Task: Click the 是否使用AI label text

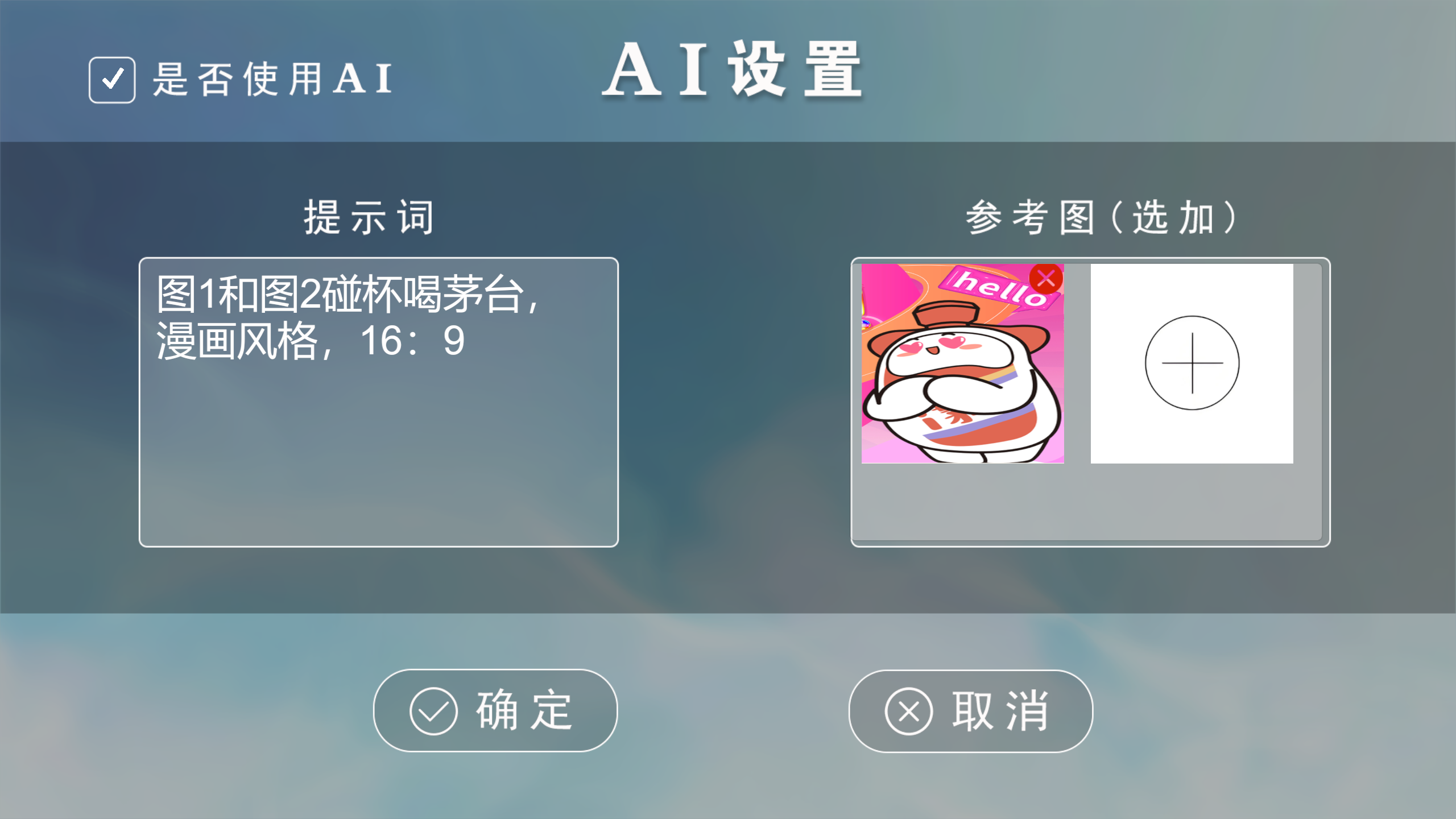Action: [272, 79]
